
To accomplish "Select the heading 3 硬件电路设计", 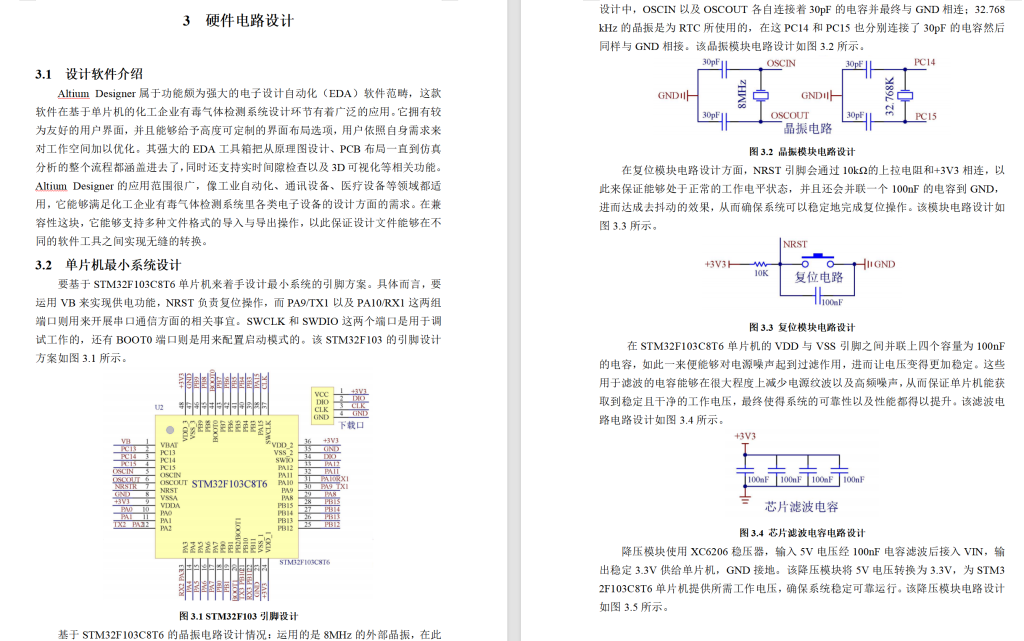I will tap(238, 18).
